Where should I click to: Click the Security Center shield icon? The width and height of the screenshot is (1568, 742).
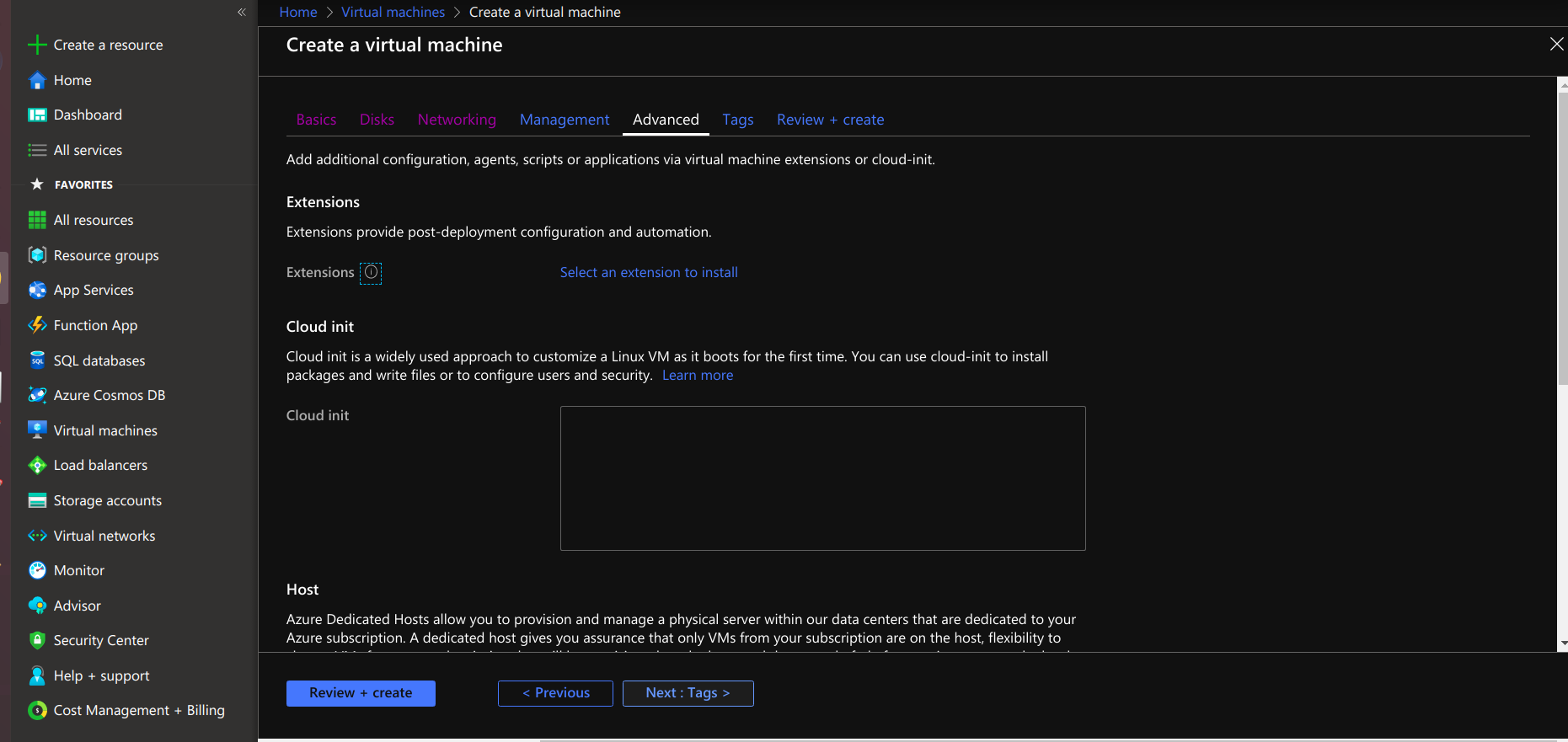tap(37, 640)
